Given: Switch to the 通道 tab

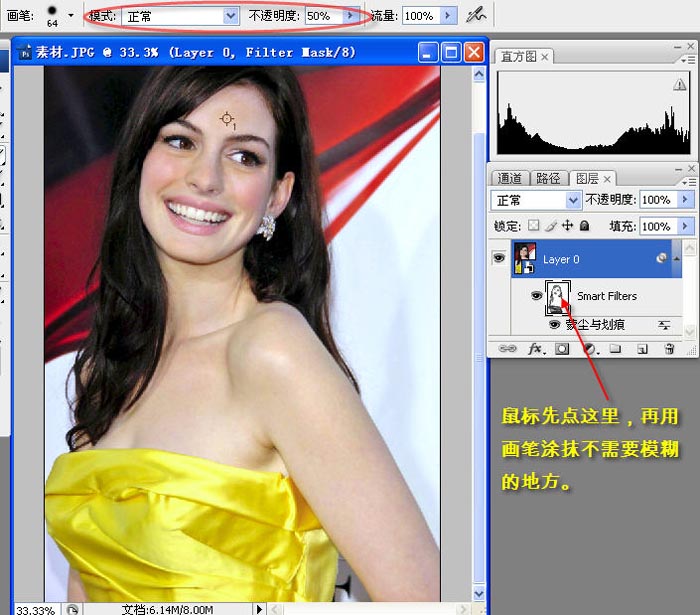Looking at the screenshot, I should pyautogui.click(x=509, y=179).
